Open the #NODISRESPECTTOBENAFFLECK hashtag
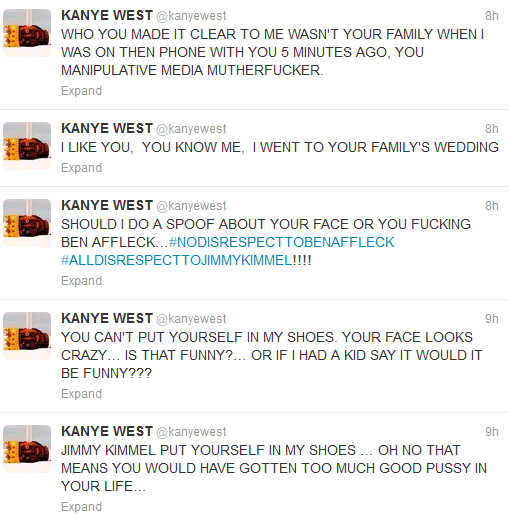 (x=282, y=242)
